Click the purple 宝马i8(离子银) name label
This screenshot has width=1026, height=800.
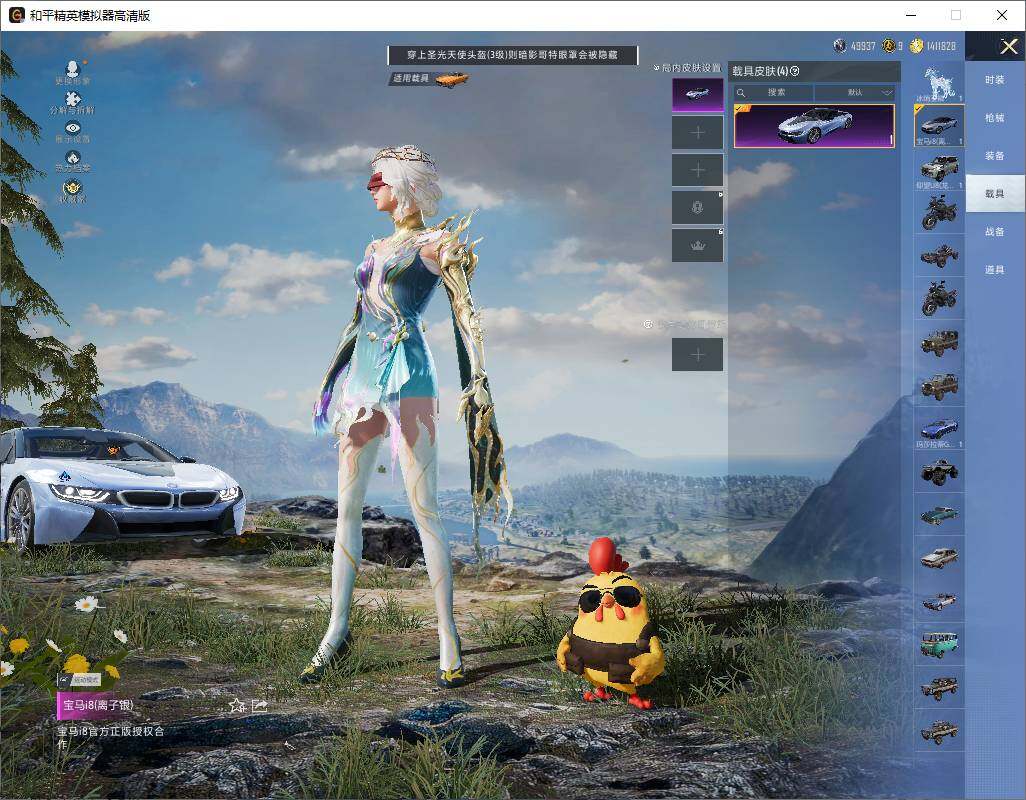(98, 705)
